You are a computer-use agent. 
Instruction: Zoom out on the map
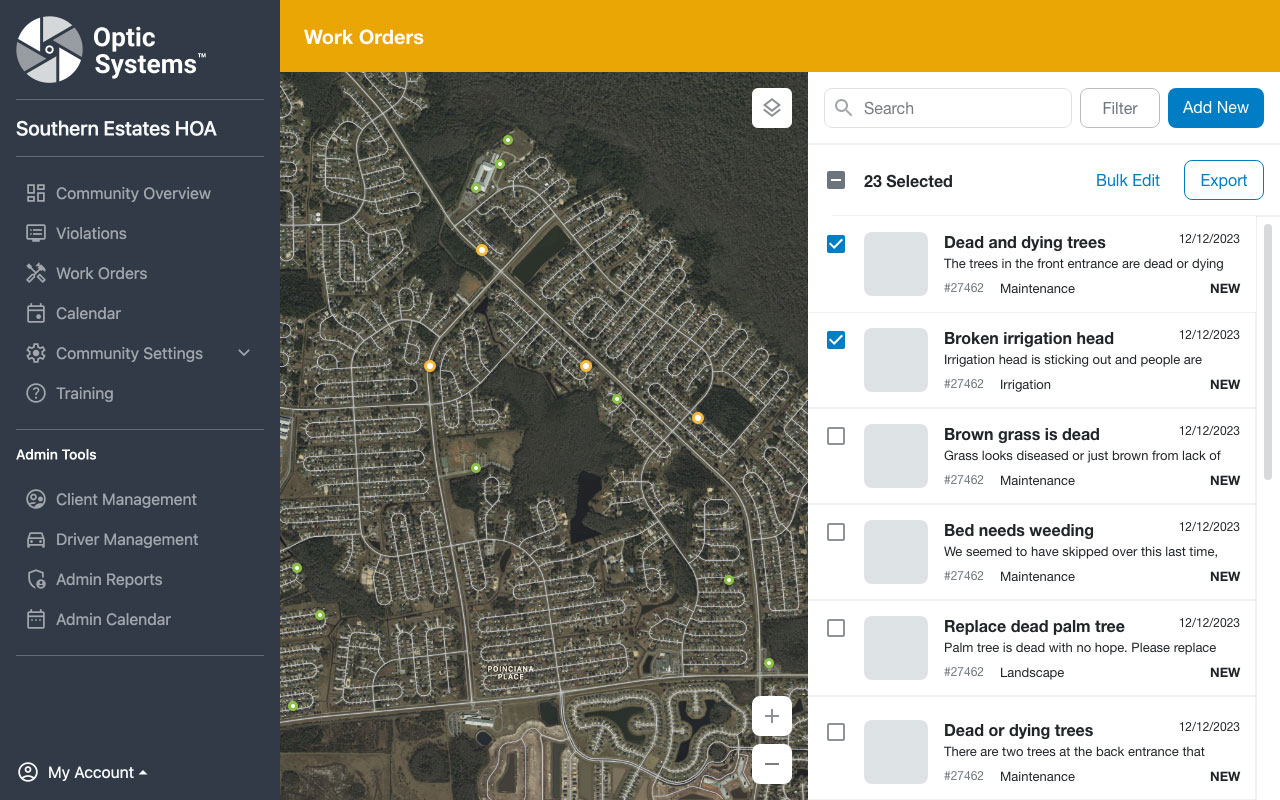[x=771, y=764]
